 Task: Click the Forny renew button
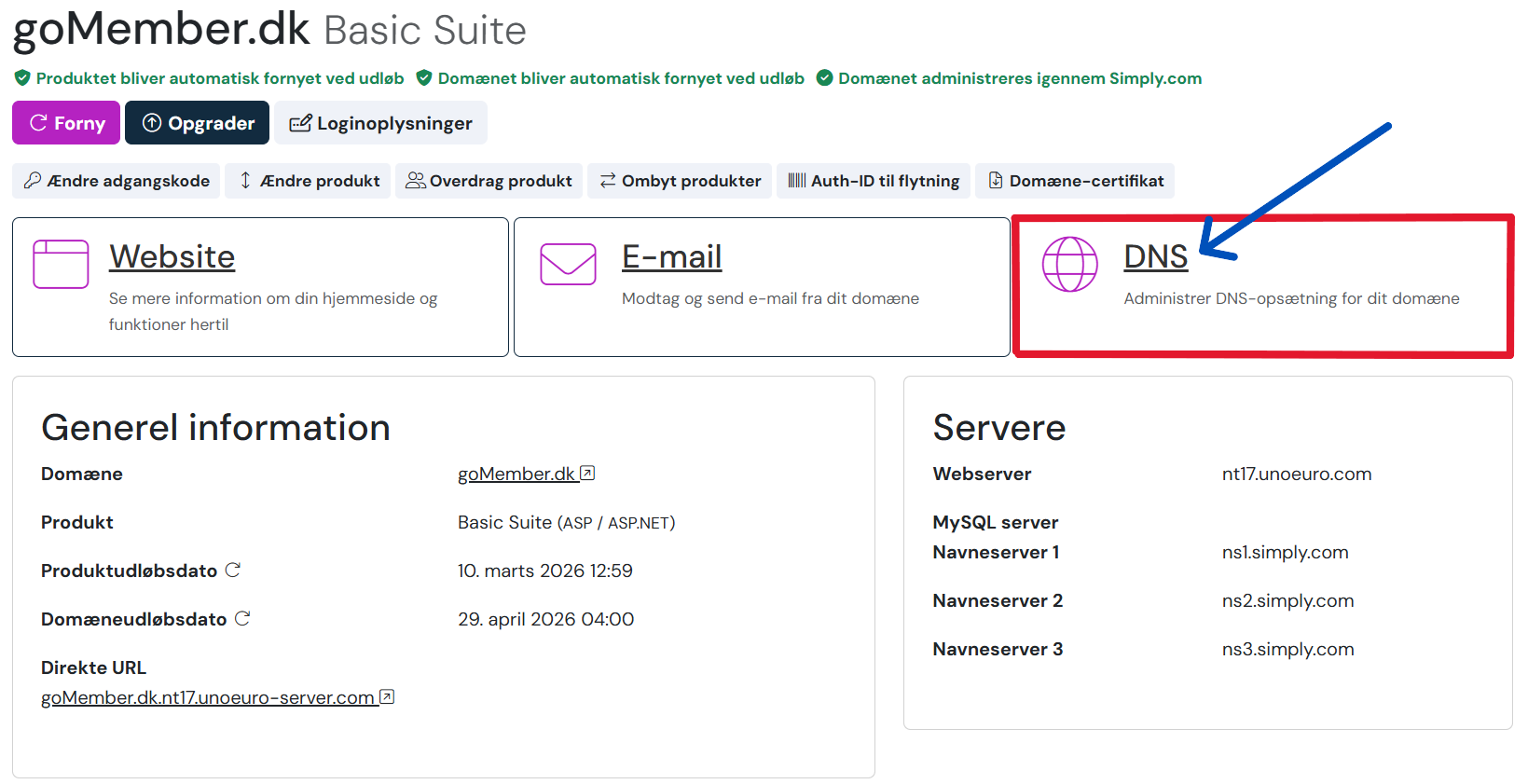pyautogui.click(x=66, y=123)
